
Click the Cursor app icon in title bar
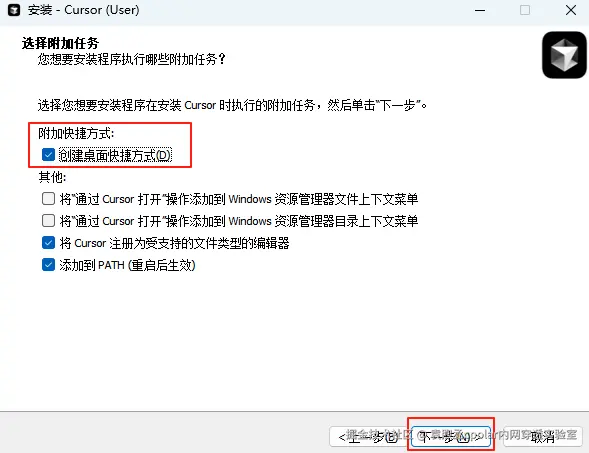pyautogui.click(x=14, y=10)
